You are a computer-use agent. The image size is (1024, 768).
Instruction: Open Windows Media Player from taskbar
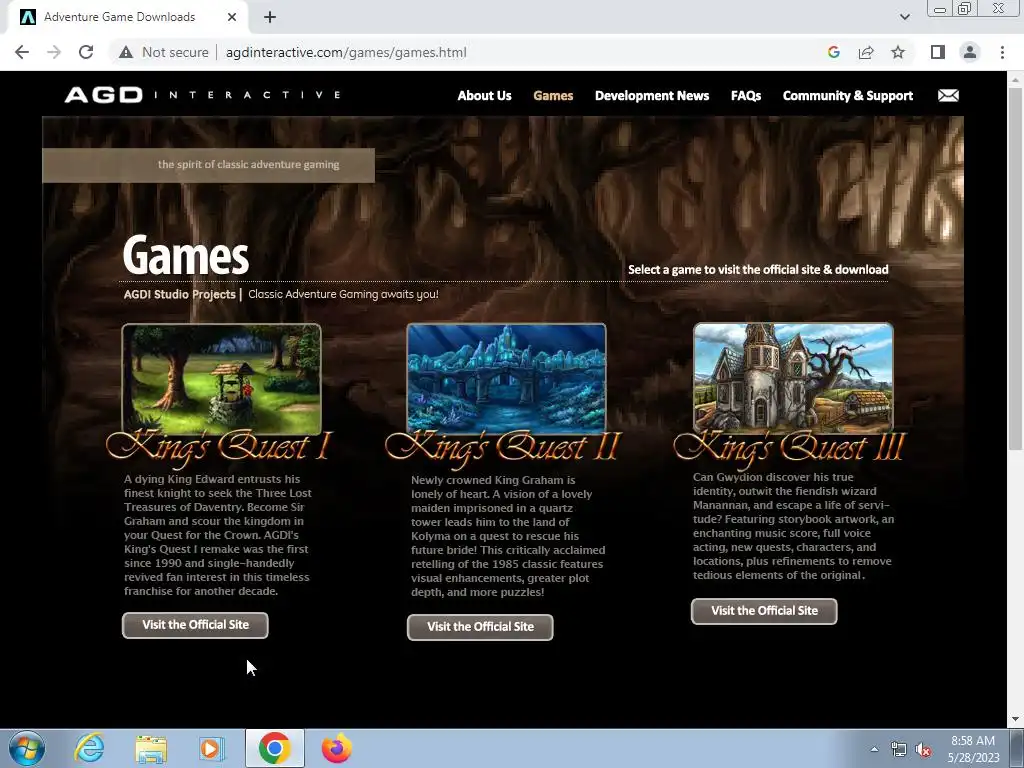pos(210,748)
